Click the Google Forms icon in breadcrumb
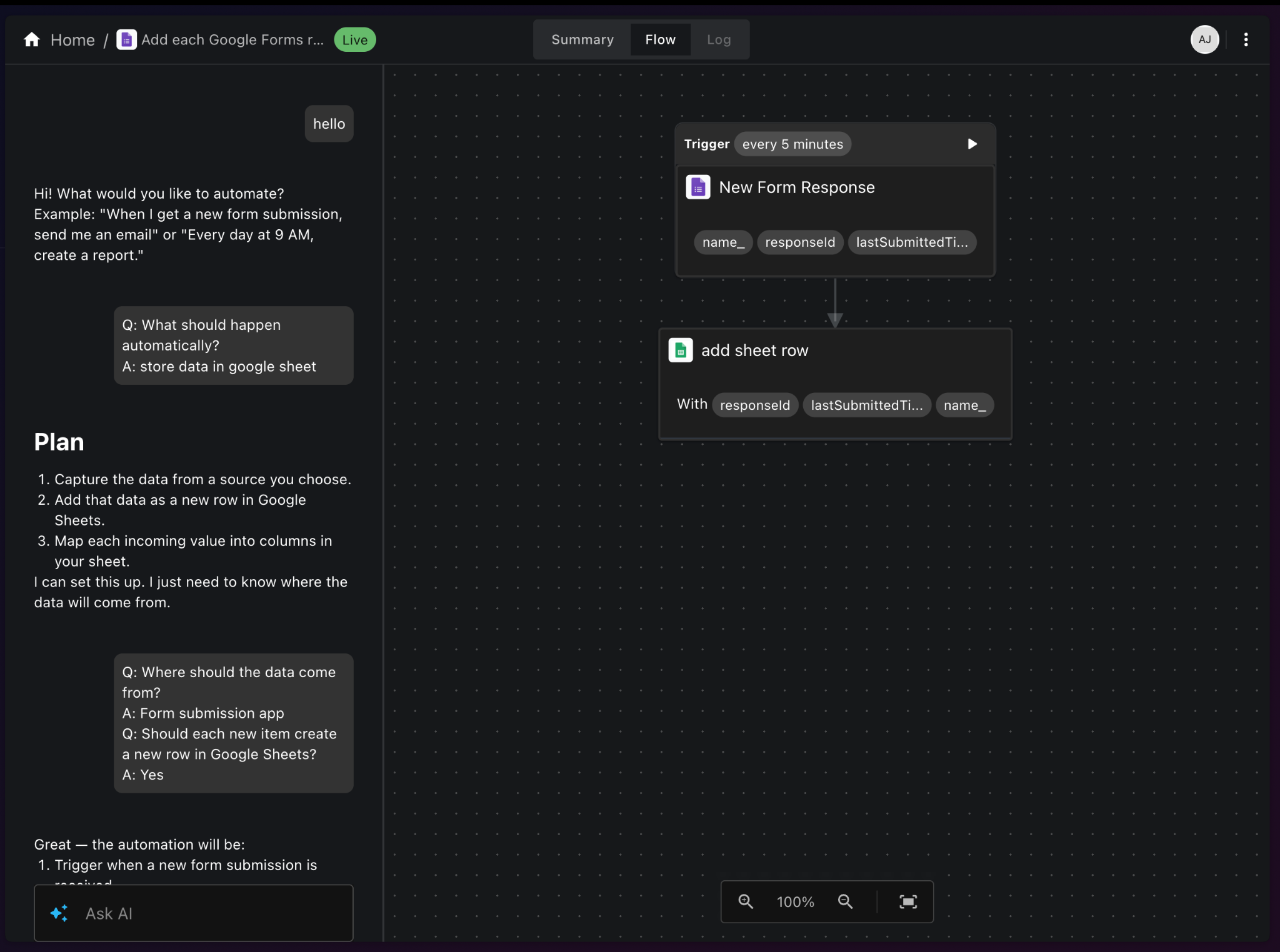This screenshot has width=1280, height=952. click(126, 40)
